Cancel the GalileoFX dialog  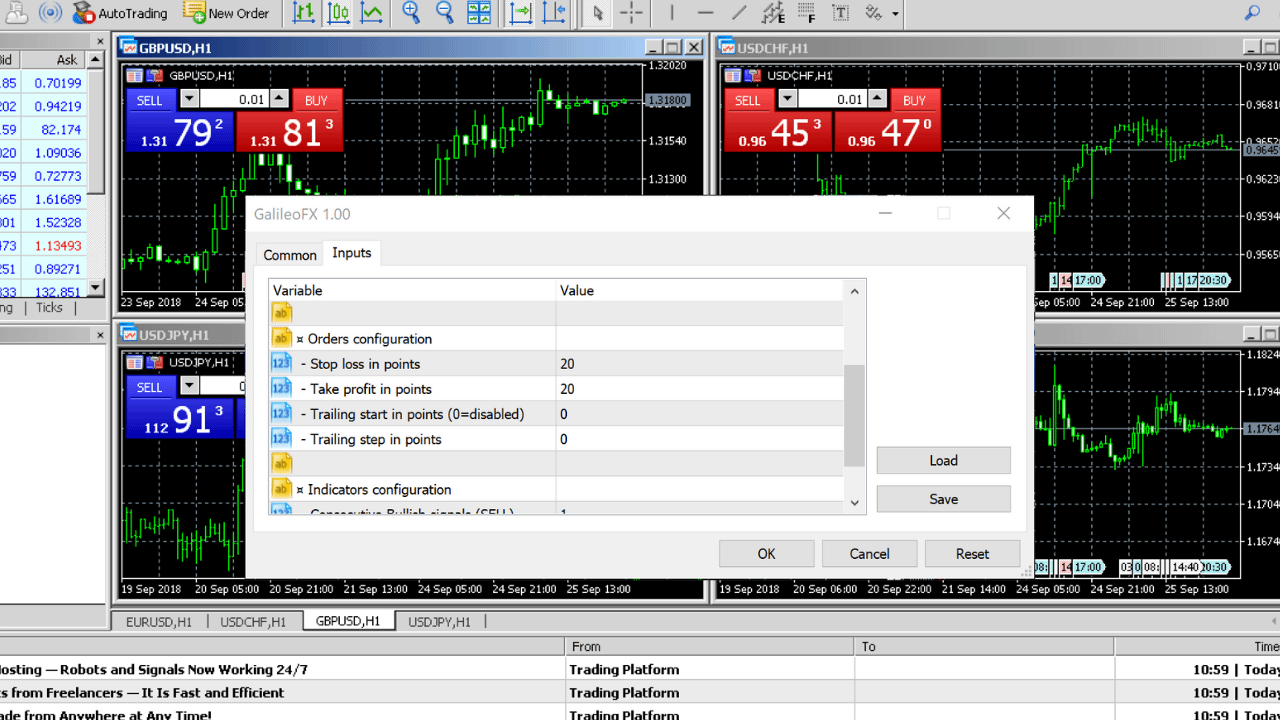pos(870,554)
